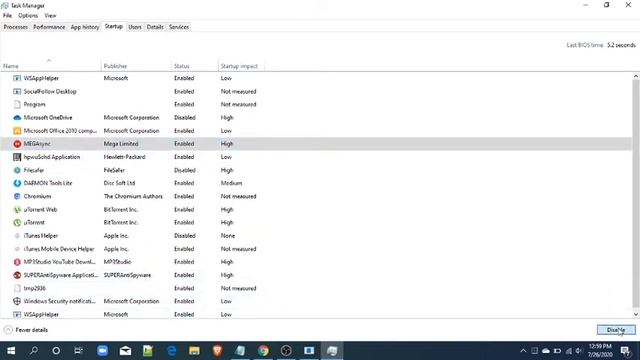Switch to the Details tab
The image size is (640, 360).
click(x=155, y=27)
